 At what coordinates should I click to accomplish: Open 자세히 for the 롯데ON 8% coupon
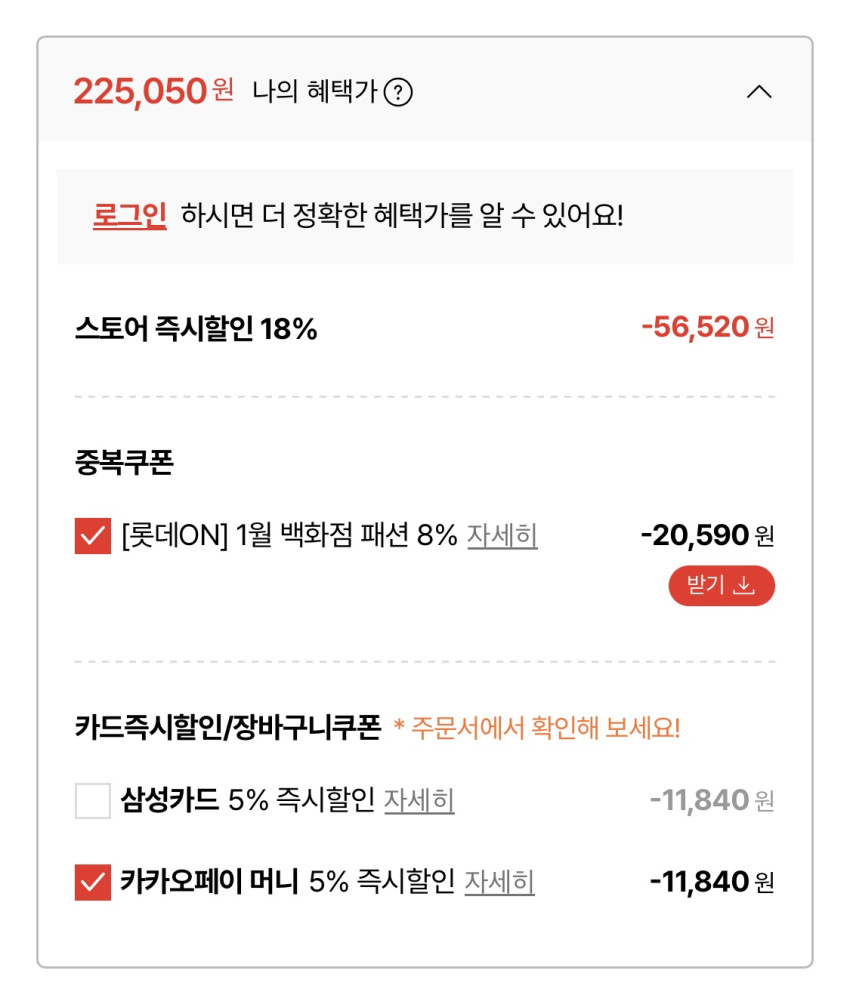tap(502, 536)
